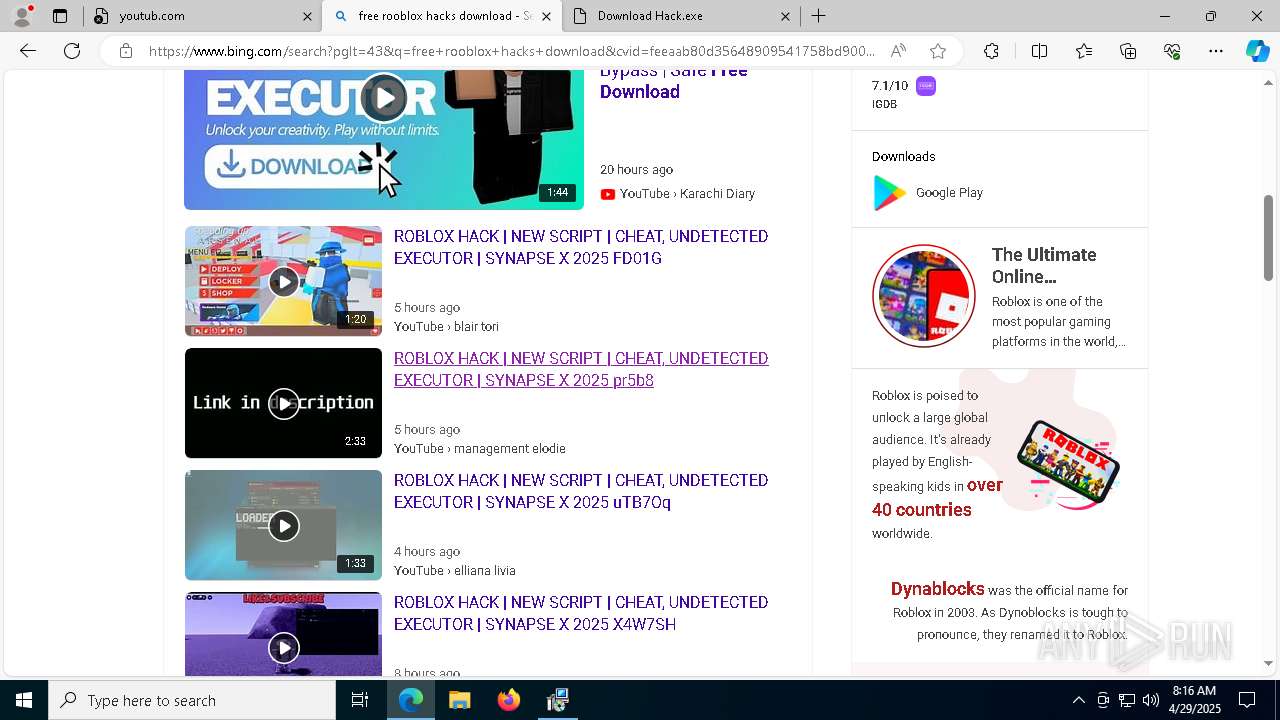Screen dimensions: 1280x720
Task: Open Task View on the taskbar
Action: (x=360, y=700)
